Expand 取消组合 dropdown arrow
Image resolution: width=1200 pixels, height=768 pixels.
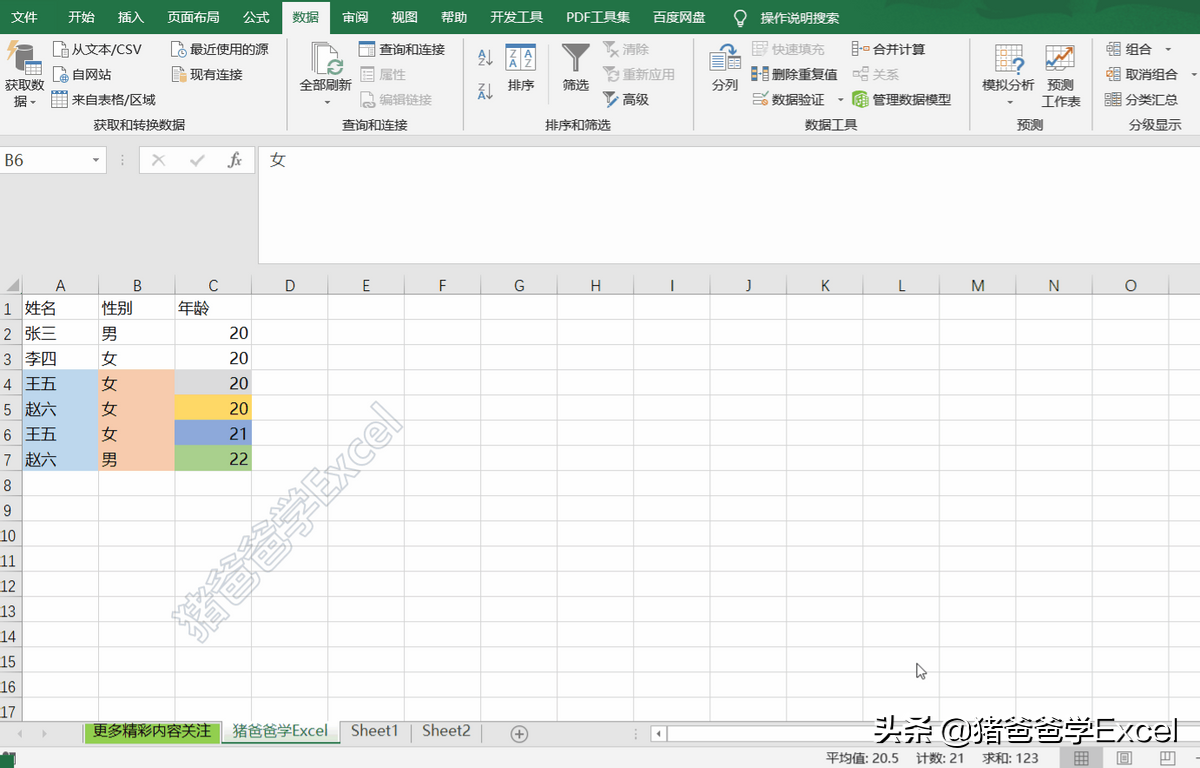(1193, 74)
